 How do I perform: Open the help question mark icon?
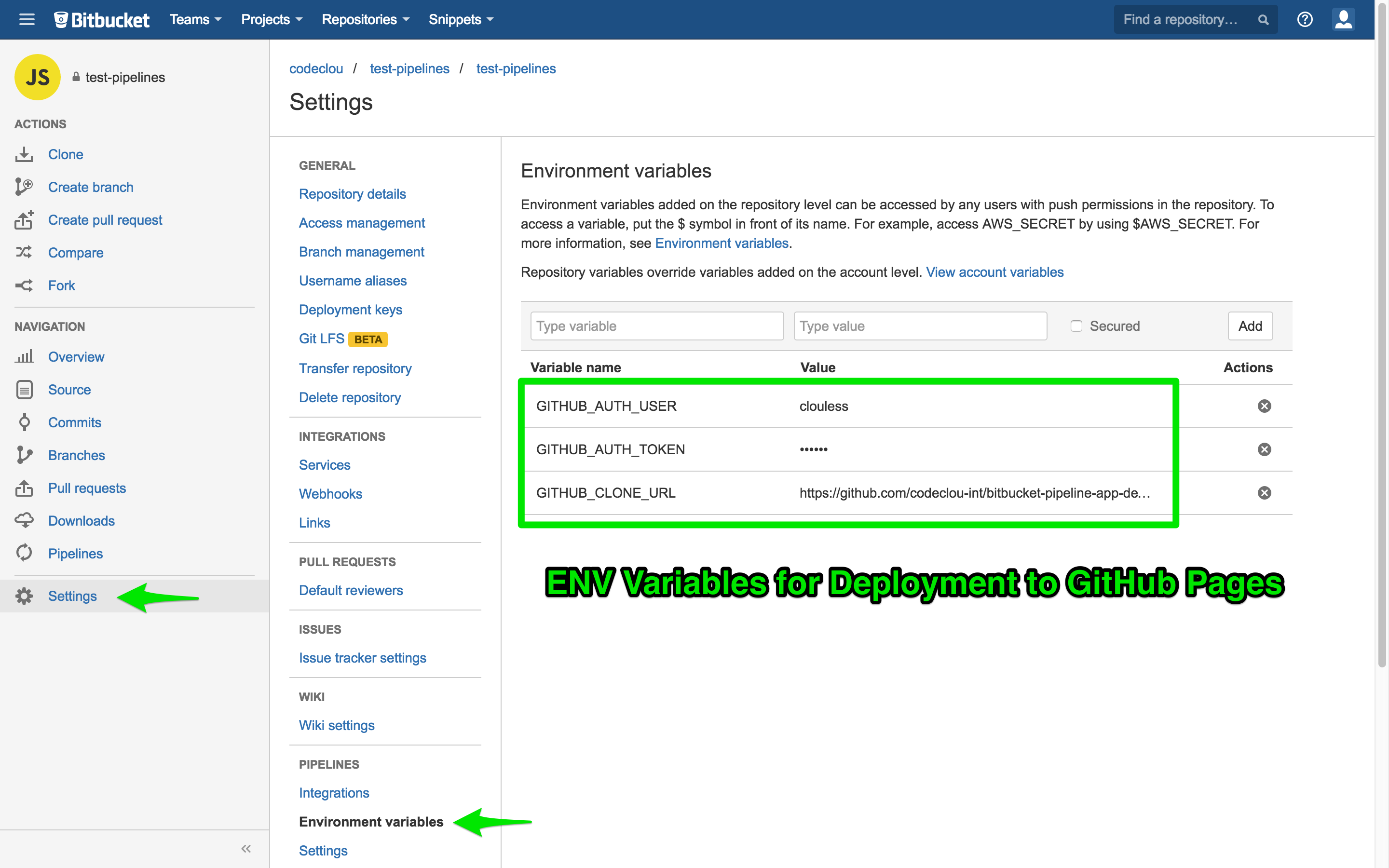pos(1305,19)
